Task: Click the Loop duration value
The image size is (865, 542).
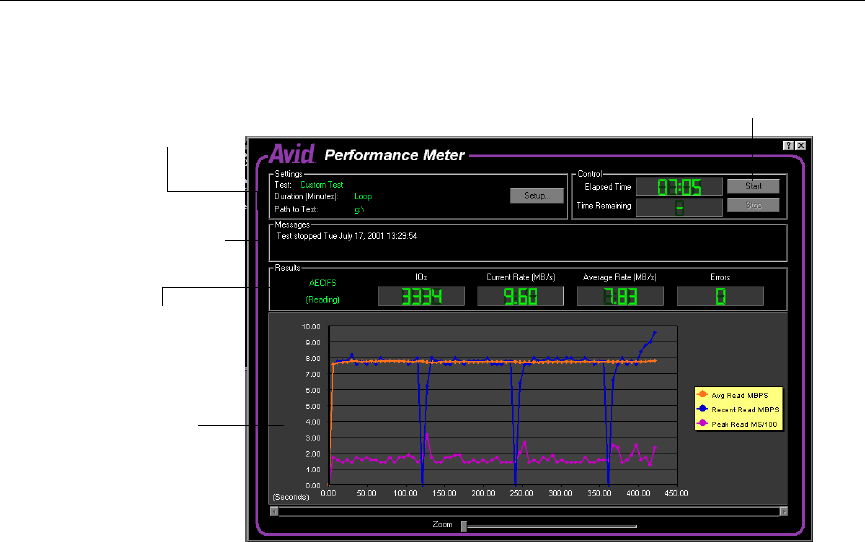Action: tap(363, 196)
